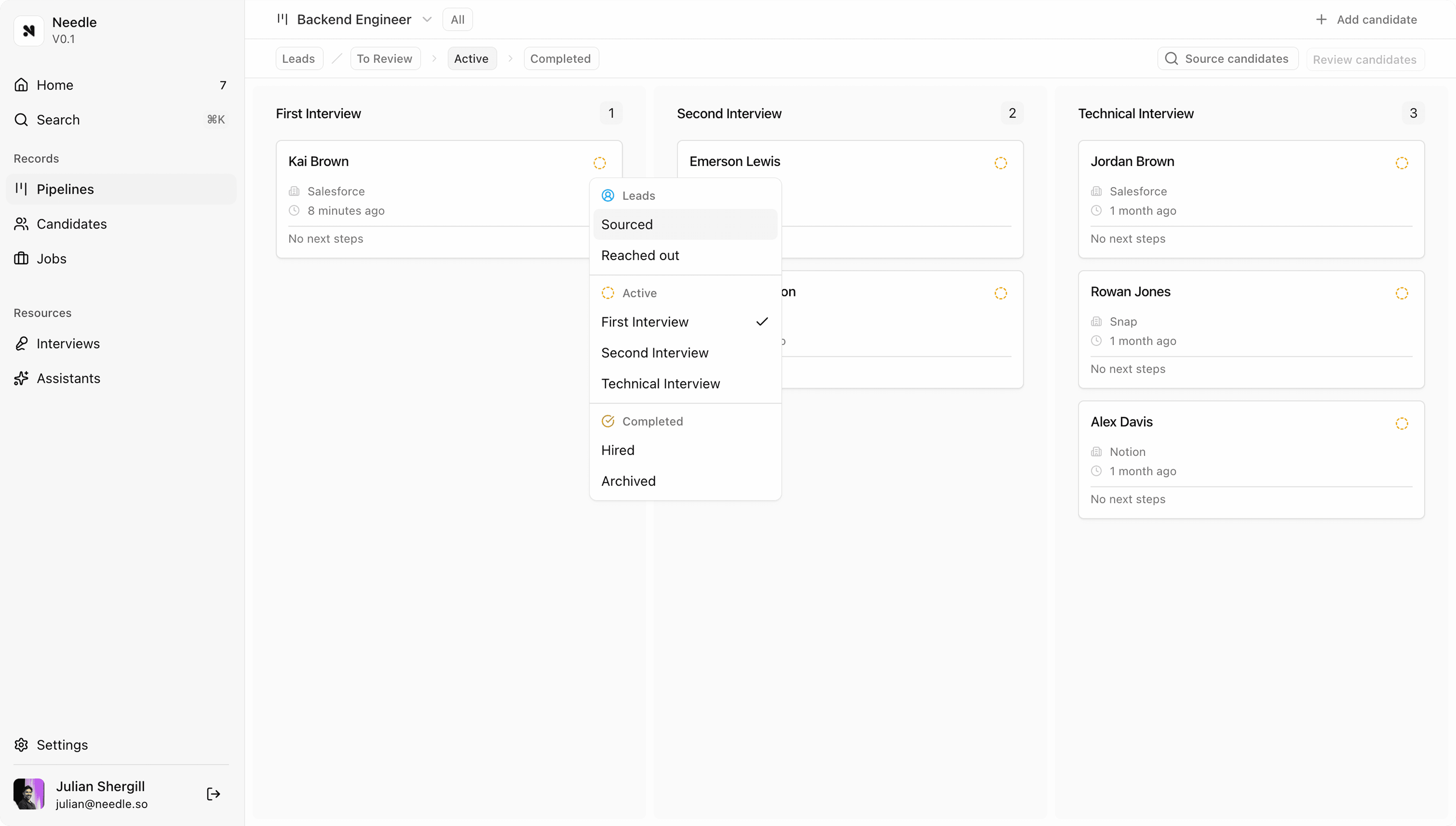The height and width of the screenshot is (826, 1456).
Task: Click Alex Davis's dashed status circle
Action: pos(1402,424)
